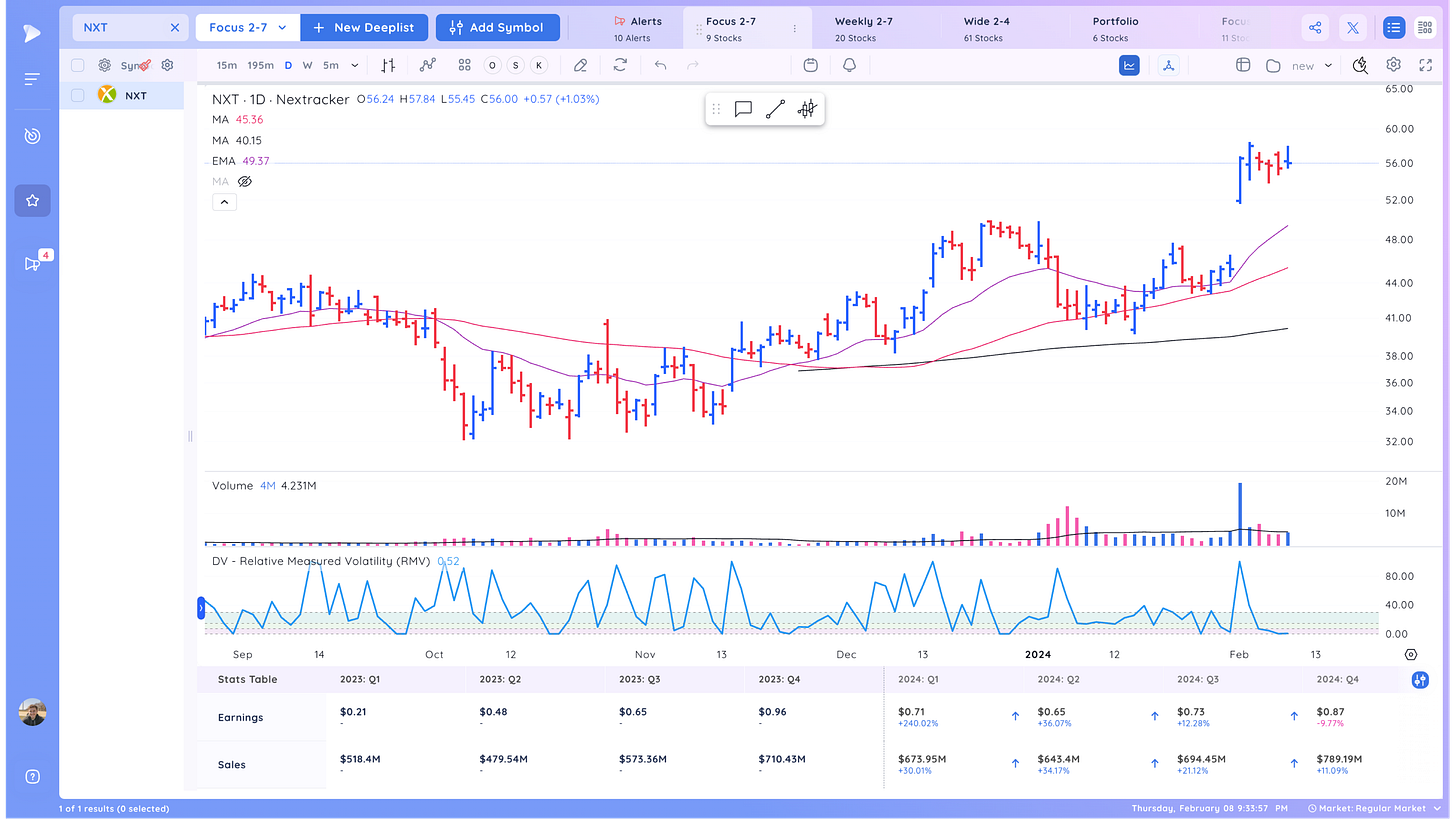Screen dimensions: 1456x819
Task: Expand the timeframe dropdown chevron
Action: (355, 65)
